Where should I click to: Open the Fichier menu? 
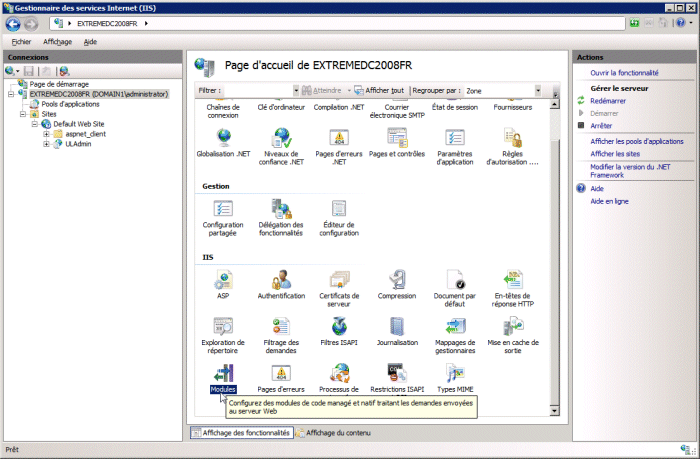coord(21,42)
